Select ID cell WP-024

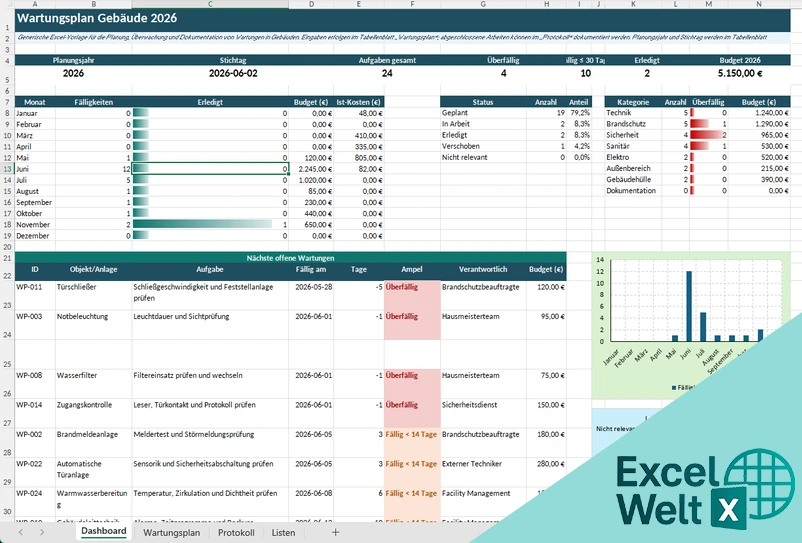35,502
